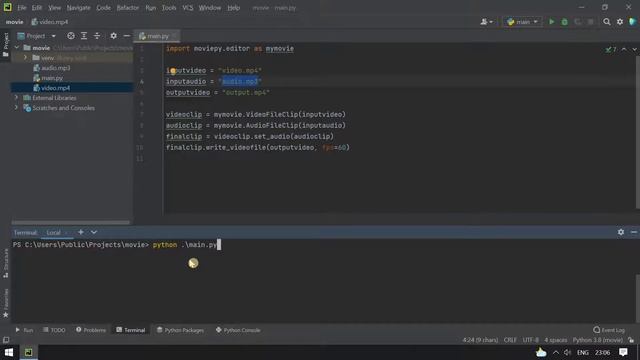This screenshot has width=640, height=360.
Task: Click the Debug bug icon
Action: 564,22
